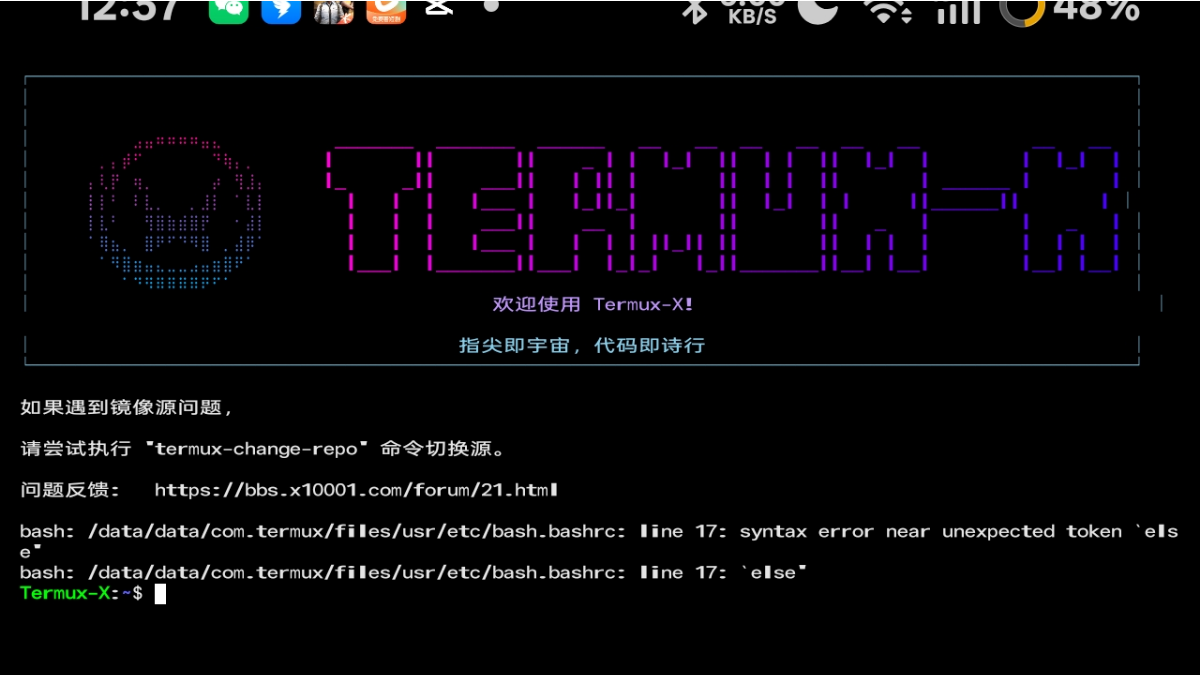Viewport: 1200px width, 675px height.
Task: Tap the 48% battery percentage
Action: tap(1096, 9)
